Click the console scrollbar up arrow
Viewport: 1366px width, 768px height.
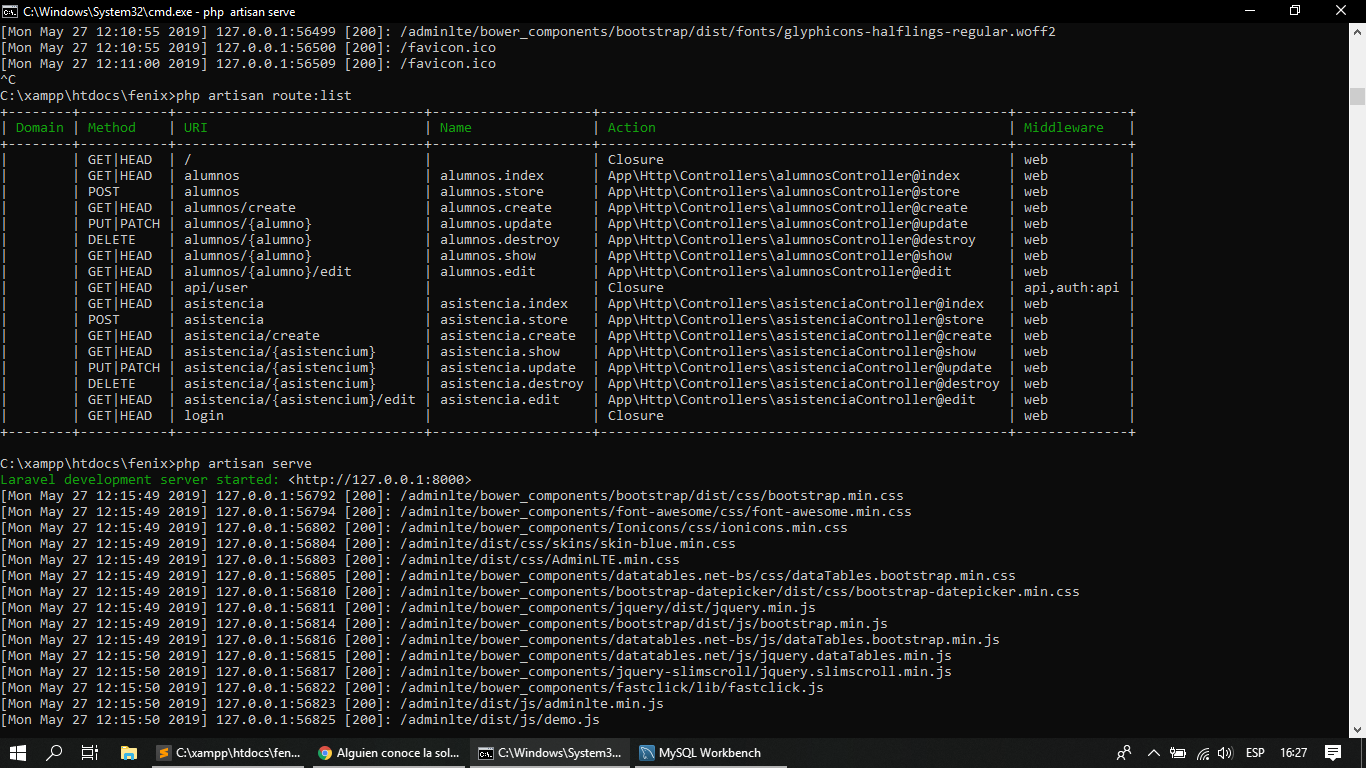click(x=1357, y=30)
